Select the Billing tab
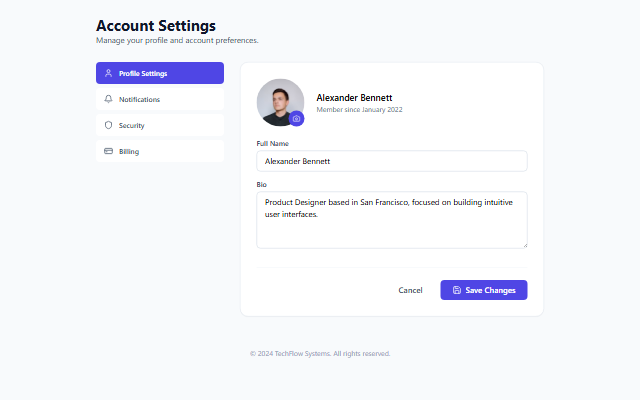Image resolution: width=640 pixels, height=400 pixels. tap(160, 151)
